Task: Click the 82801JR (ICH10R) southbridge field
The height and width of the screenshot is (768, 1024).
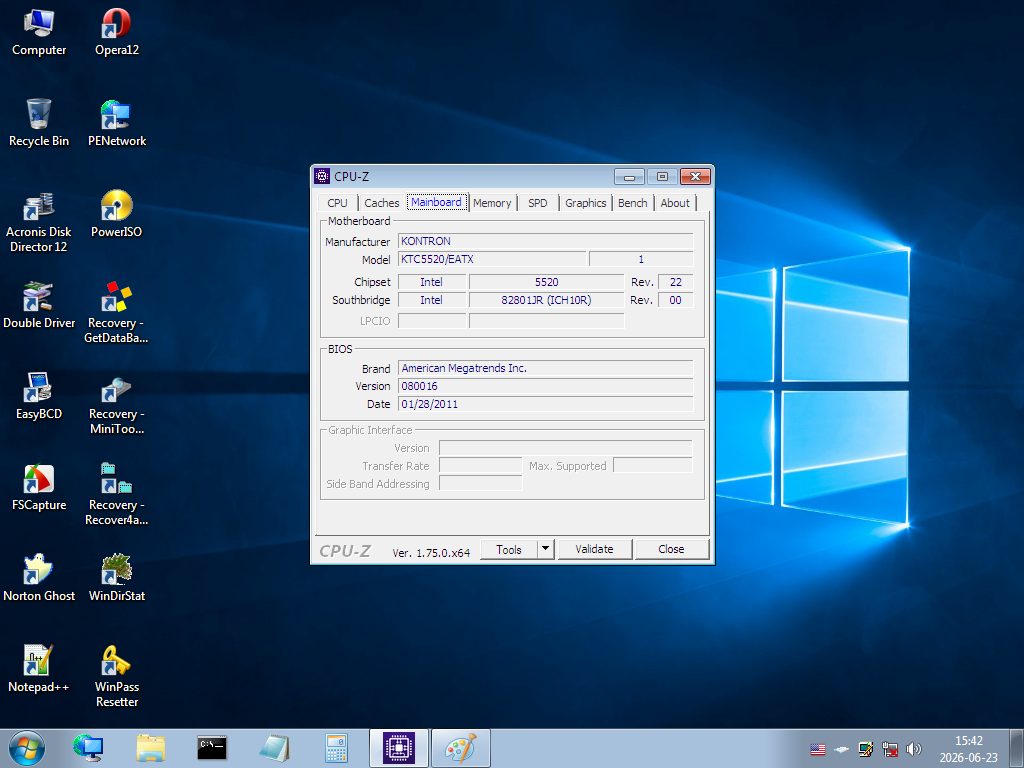Action: point(547,300)
